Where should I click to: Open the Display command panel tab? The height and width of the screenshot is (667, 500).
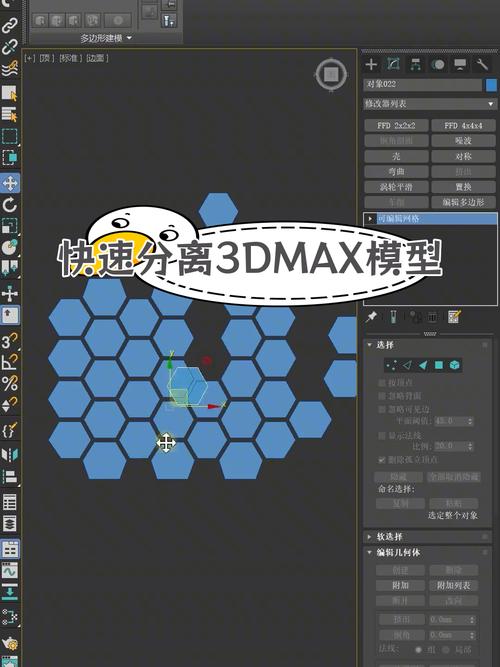(x=460, y=64)
